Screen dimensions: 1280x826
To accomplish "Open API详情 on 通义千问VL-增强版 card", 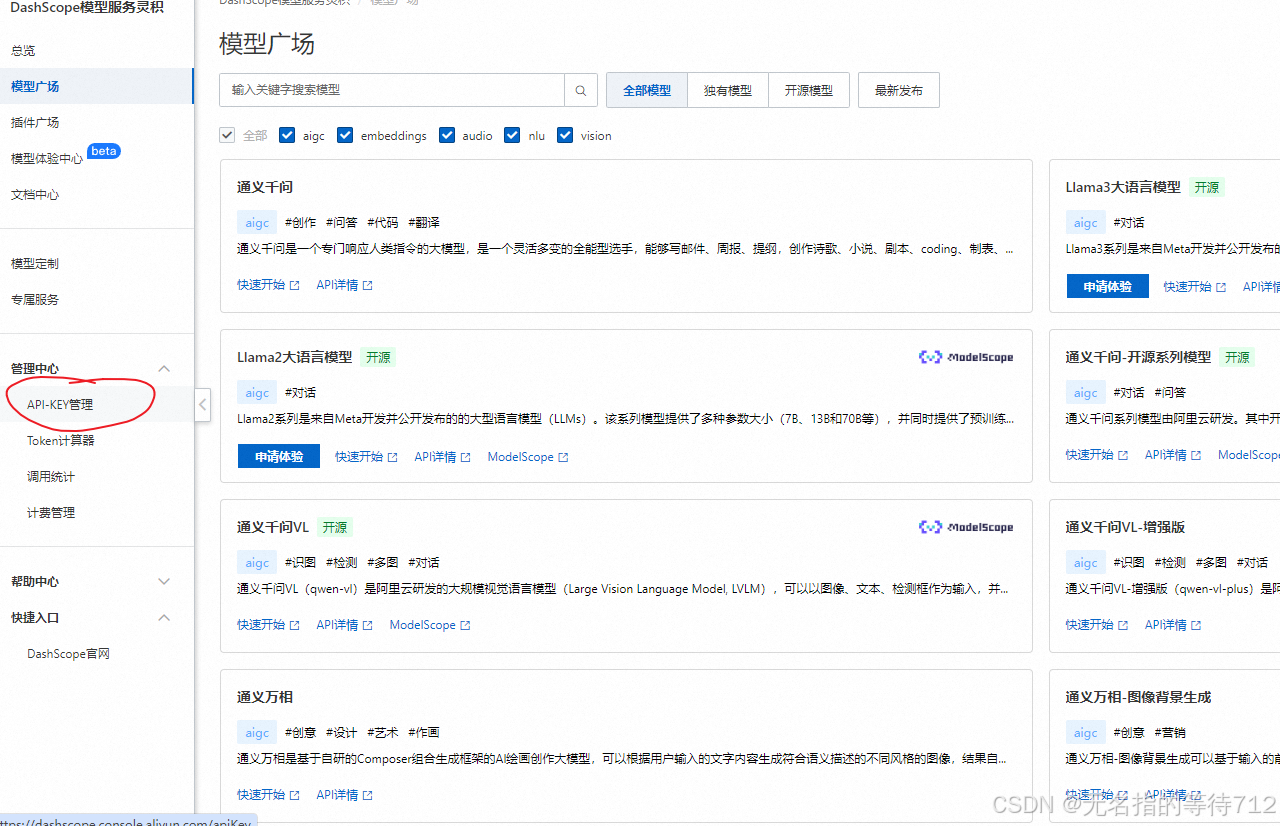I will pyautogui.click(x=1174, y=625).
